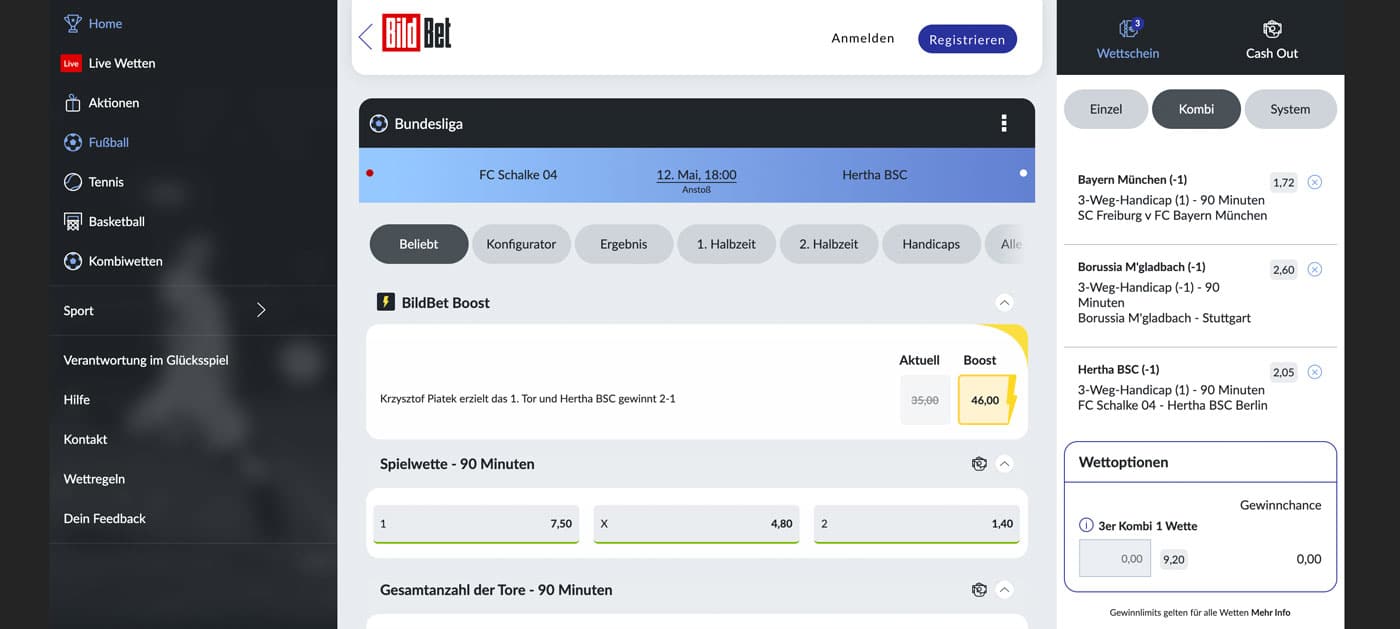Remove Borussia M'gladbach bet from slip
1400x629 pixels.
point(1315,269)
